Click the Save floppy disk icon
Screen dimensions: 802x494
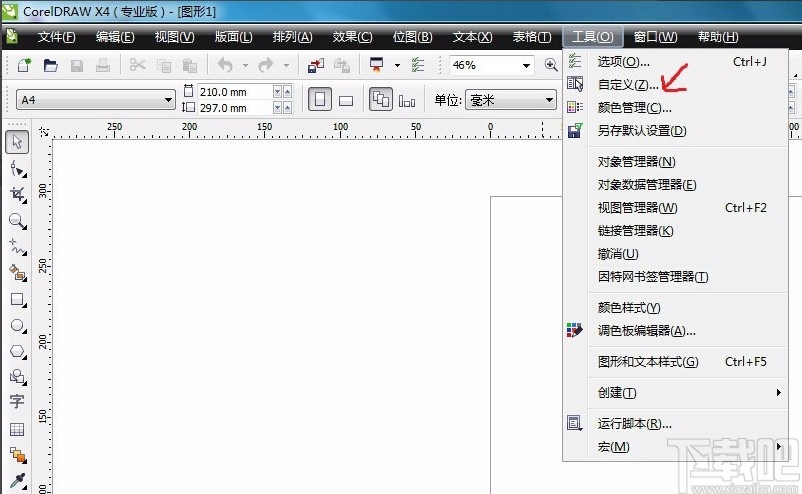77,65
